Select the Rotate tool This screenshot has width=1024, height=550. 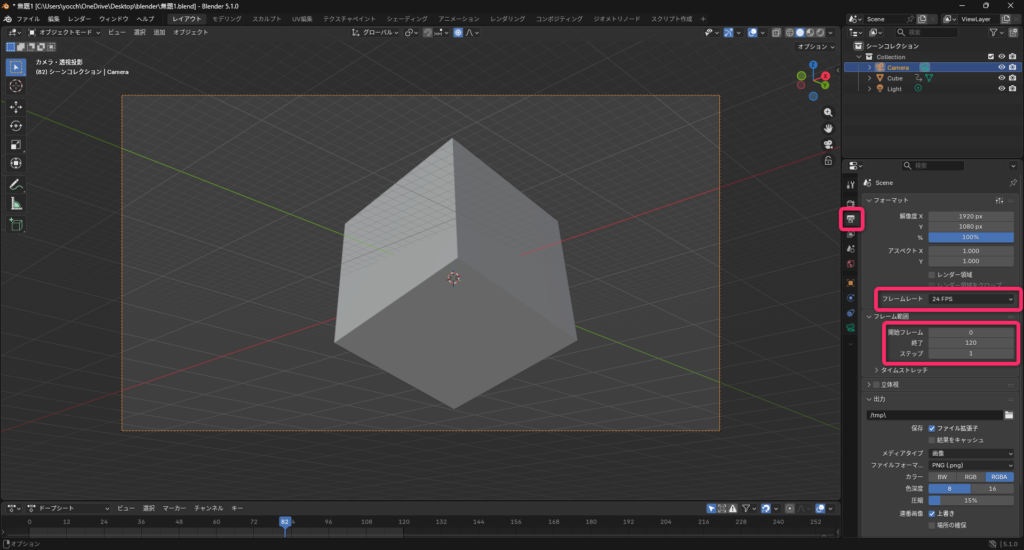16,125
